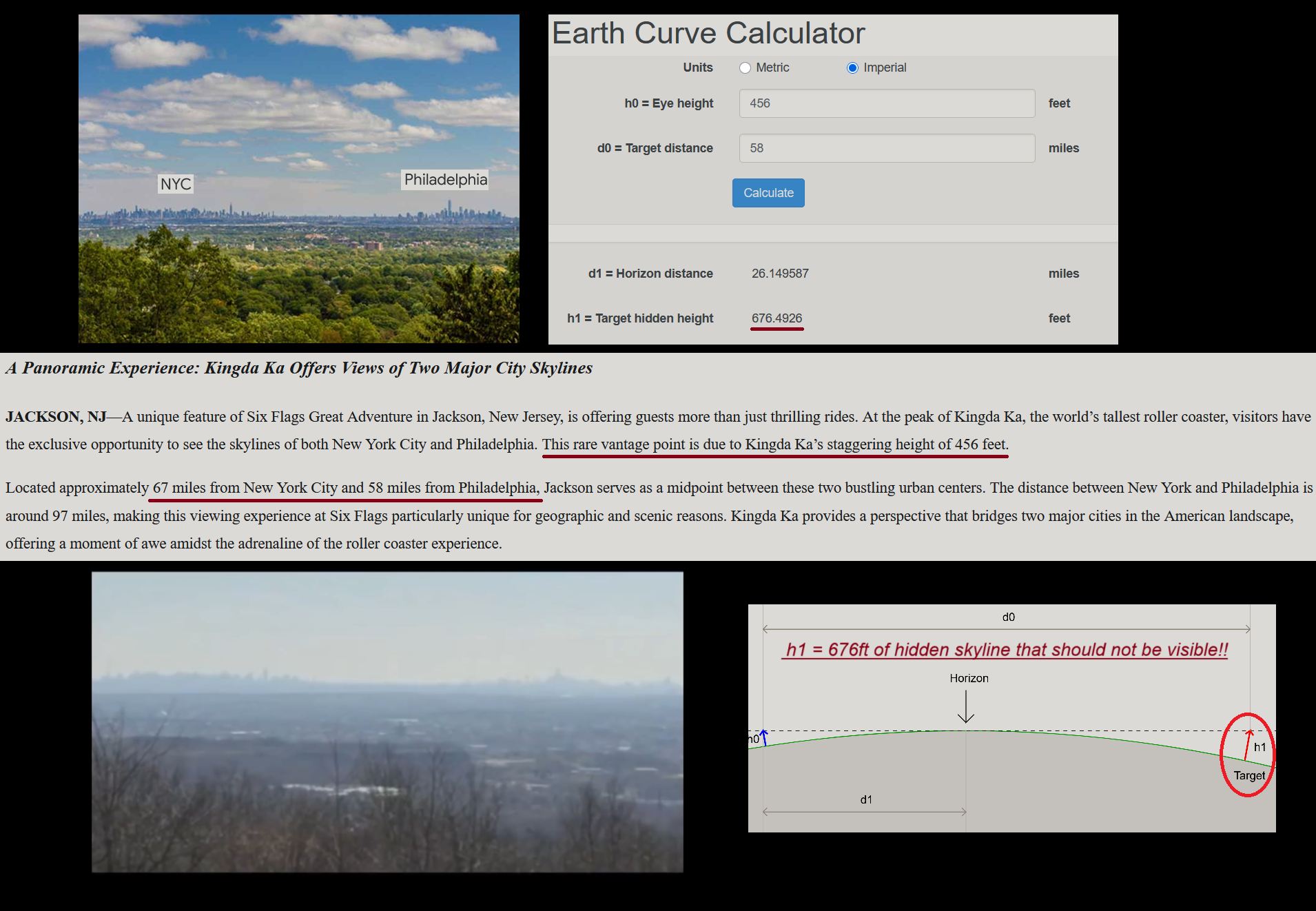Click the 'Earth Curve Calculator' heading
The width and height of the screenshot is (1316, 911).
pos(708,33)
